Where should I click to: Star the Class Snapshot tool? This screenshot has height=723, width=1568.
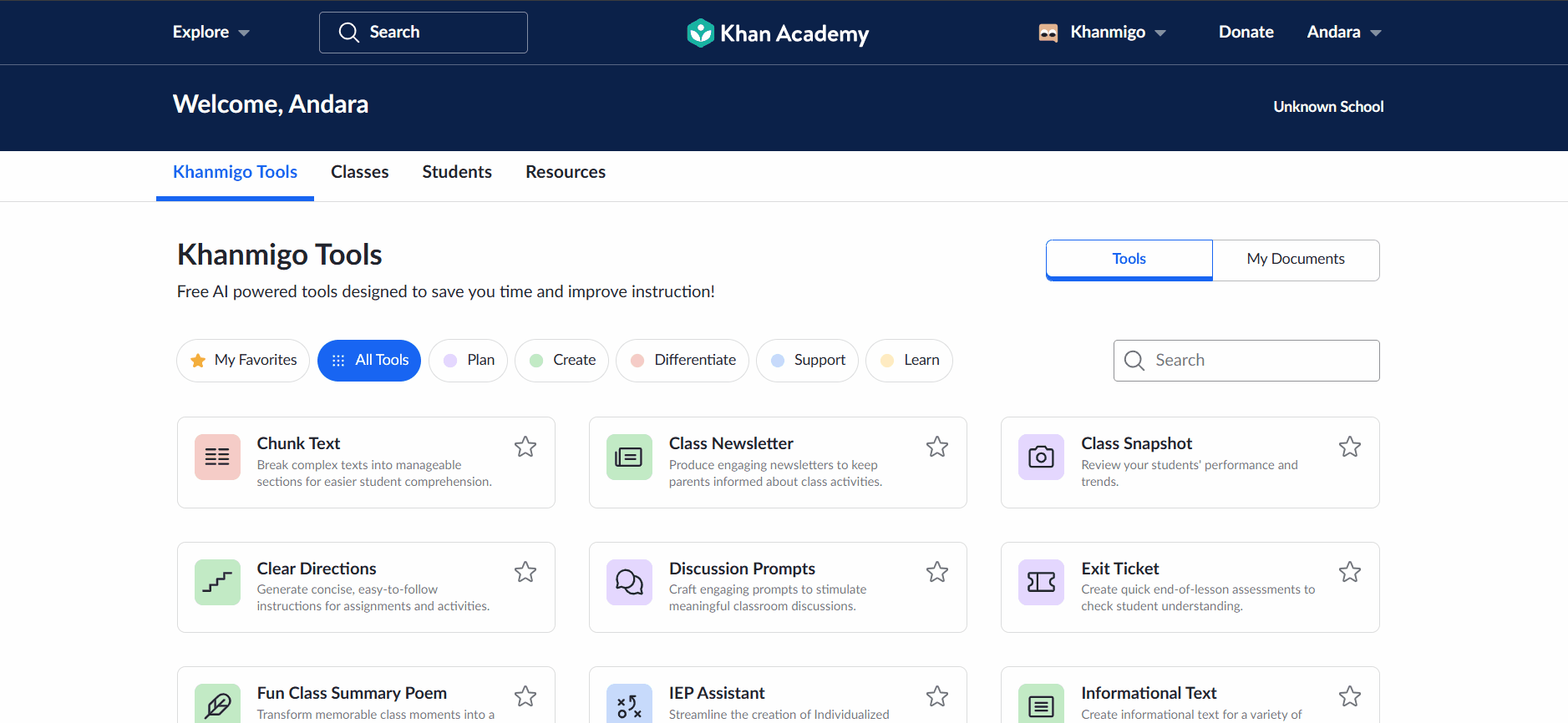(x=1350, y=447)
